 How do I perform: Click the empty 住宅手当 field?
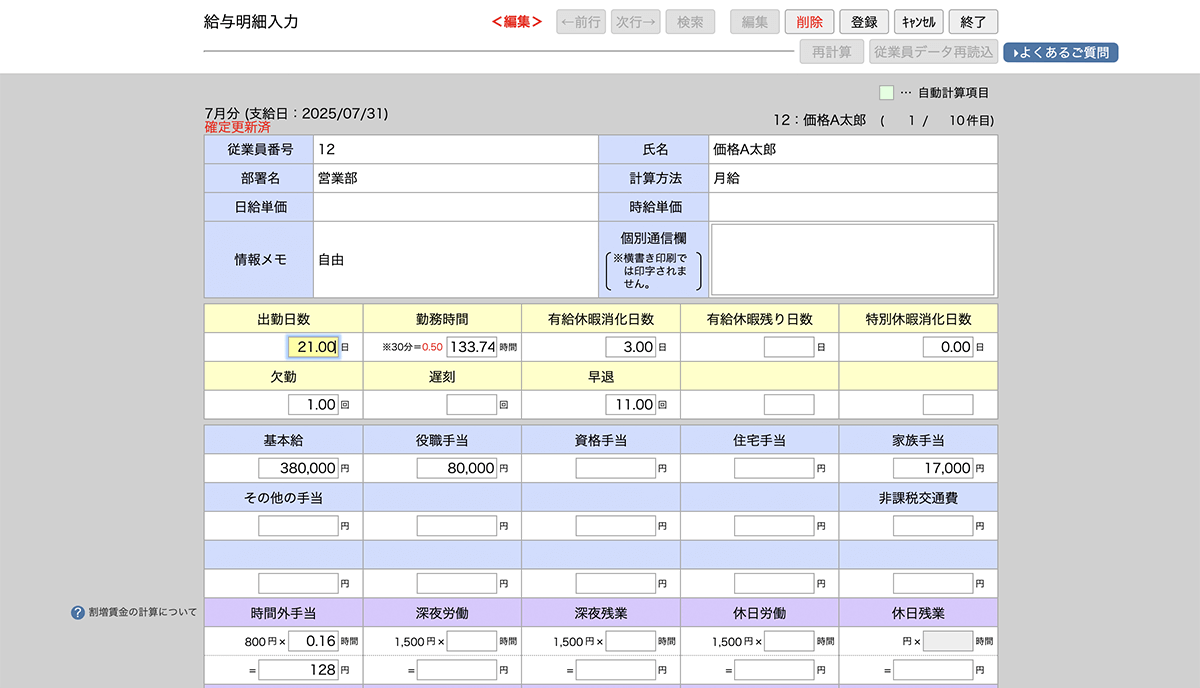pos(774,468)
